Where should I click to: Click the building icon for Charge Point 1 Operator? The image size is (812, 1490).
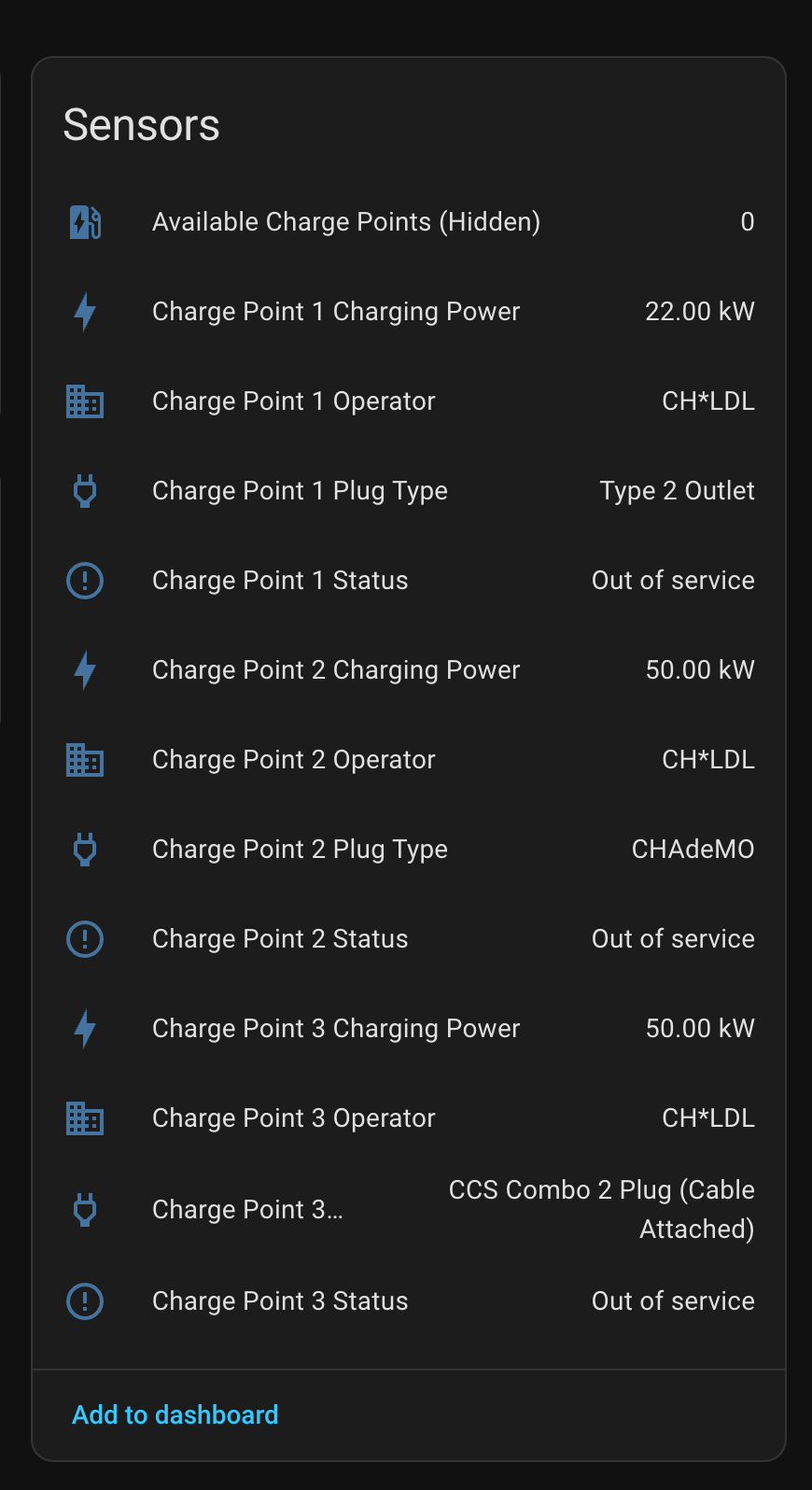(85, 401)
